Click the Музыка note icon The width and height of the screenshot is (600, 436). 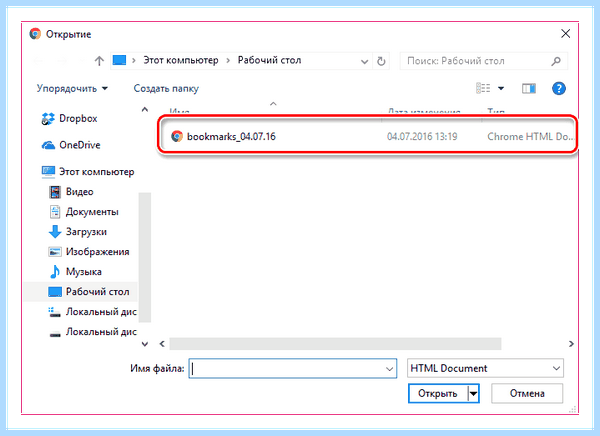[55, 272]
